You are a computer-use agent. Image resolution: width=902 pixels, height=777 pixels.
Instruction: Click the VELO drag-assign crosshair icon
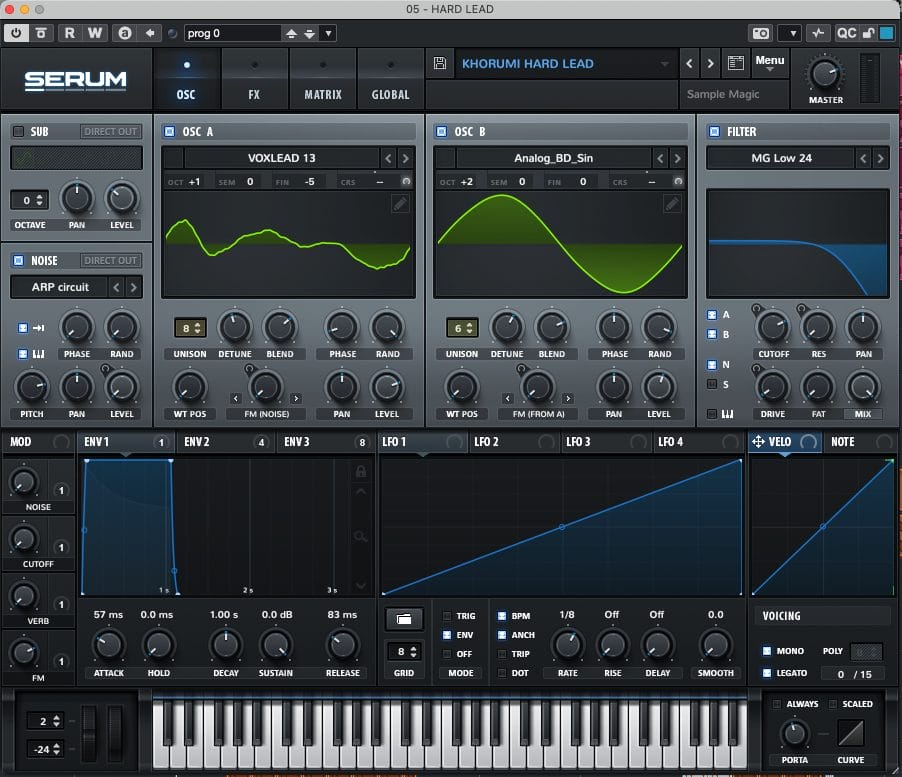(x=758, y=442)
